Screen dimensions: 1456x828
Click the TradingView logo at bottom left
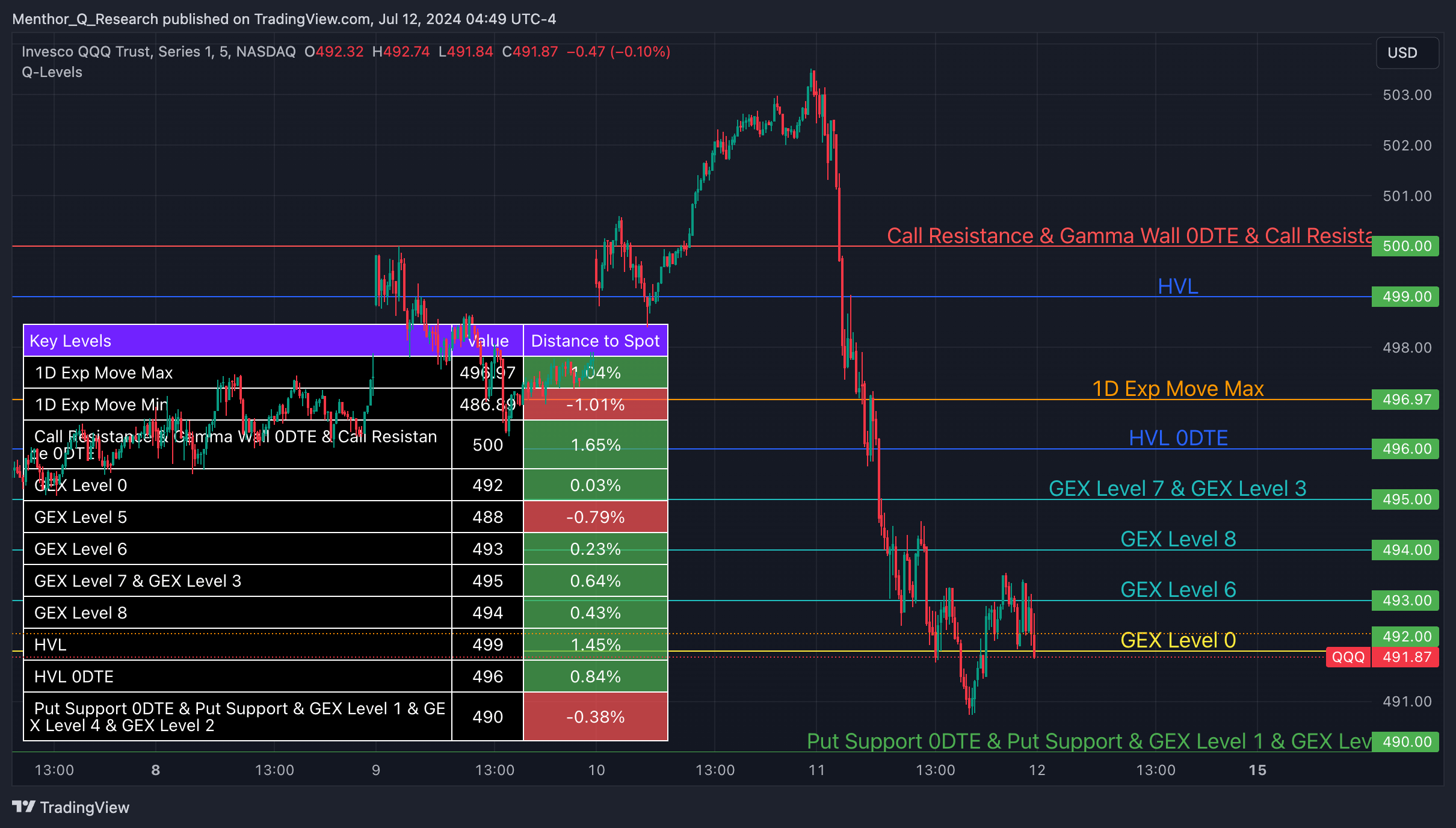(70, 807)
